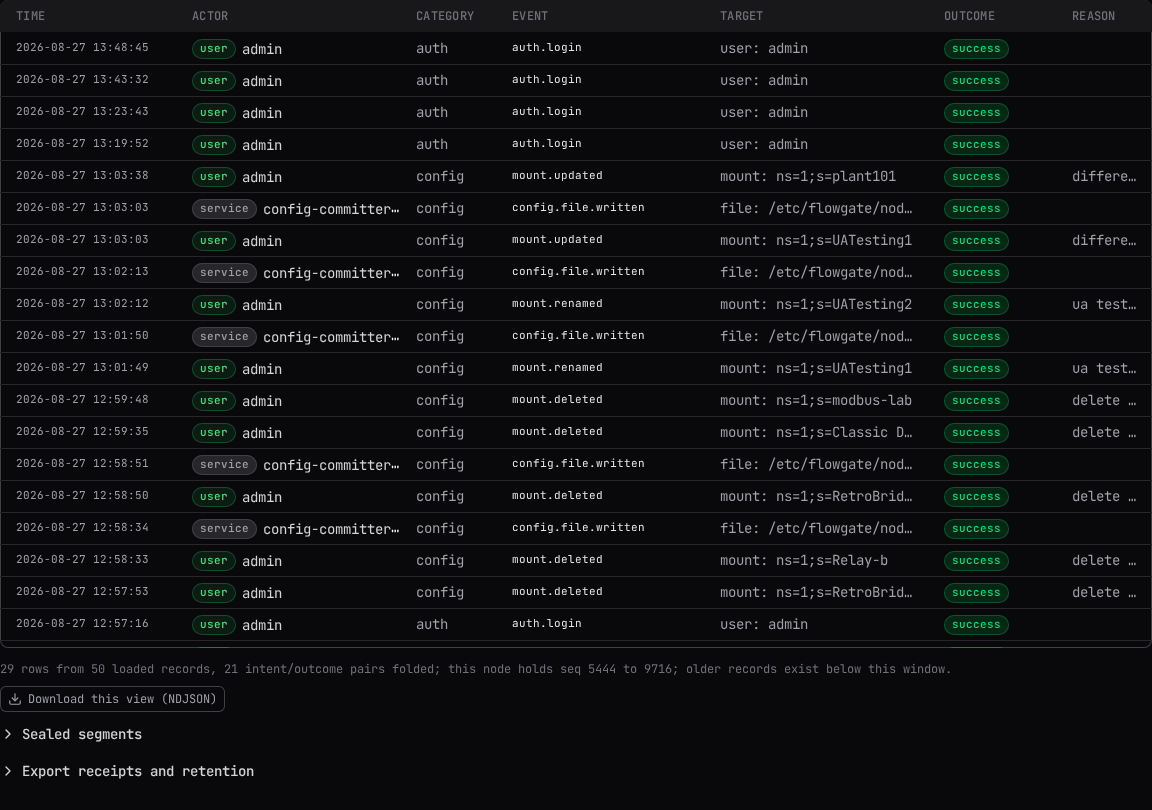Click timestamp 2026-08-27 13:19:52
1152x810 pixels.
coord(82,143)
